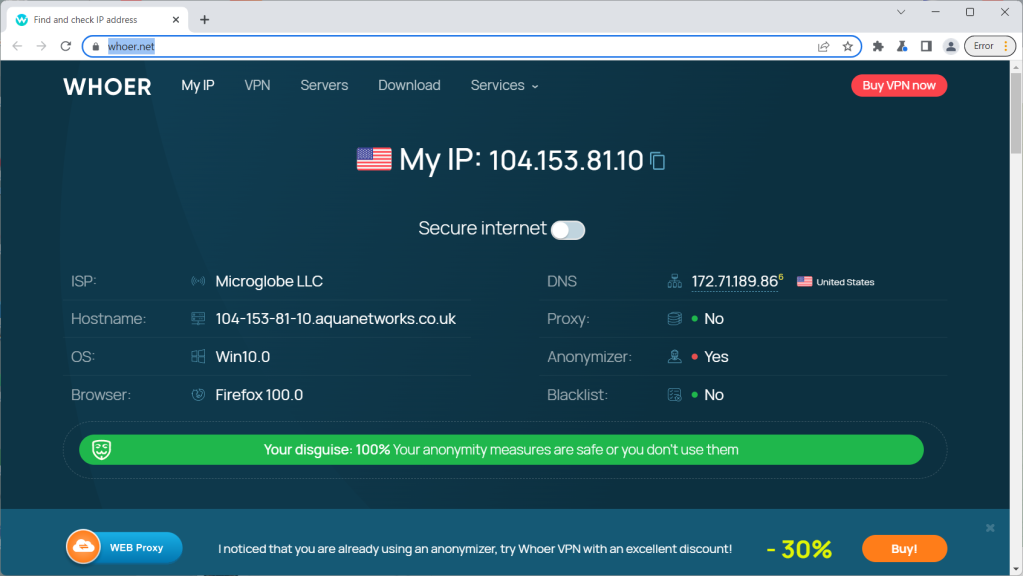Screen dimensions: 1023x576
Task: Minimize the Chrome window
Action: coord(936,12)
